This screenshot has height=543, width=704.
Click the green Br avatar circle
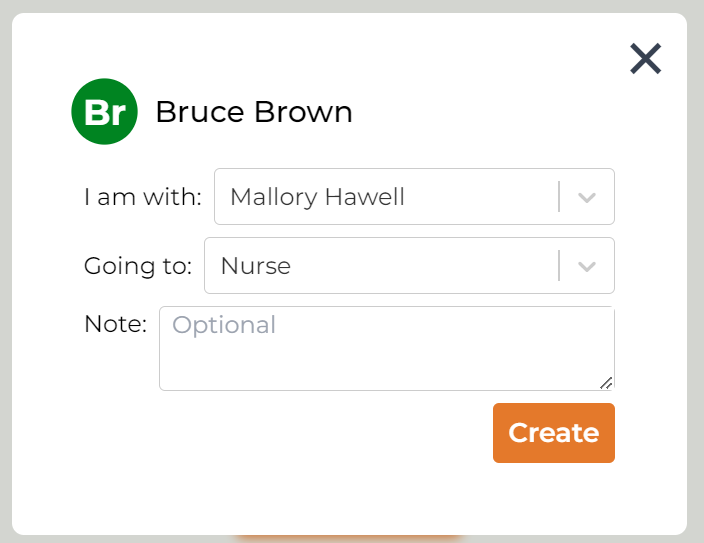pos(104,112)
